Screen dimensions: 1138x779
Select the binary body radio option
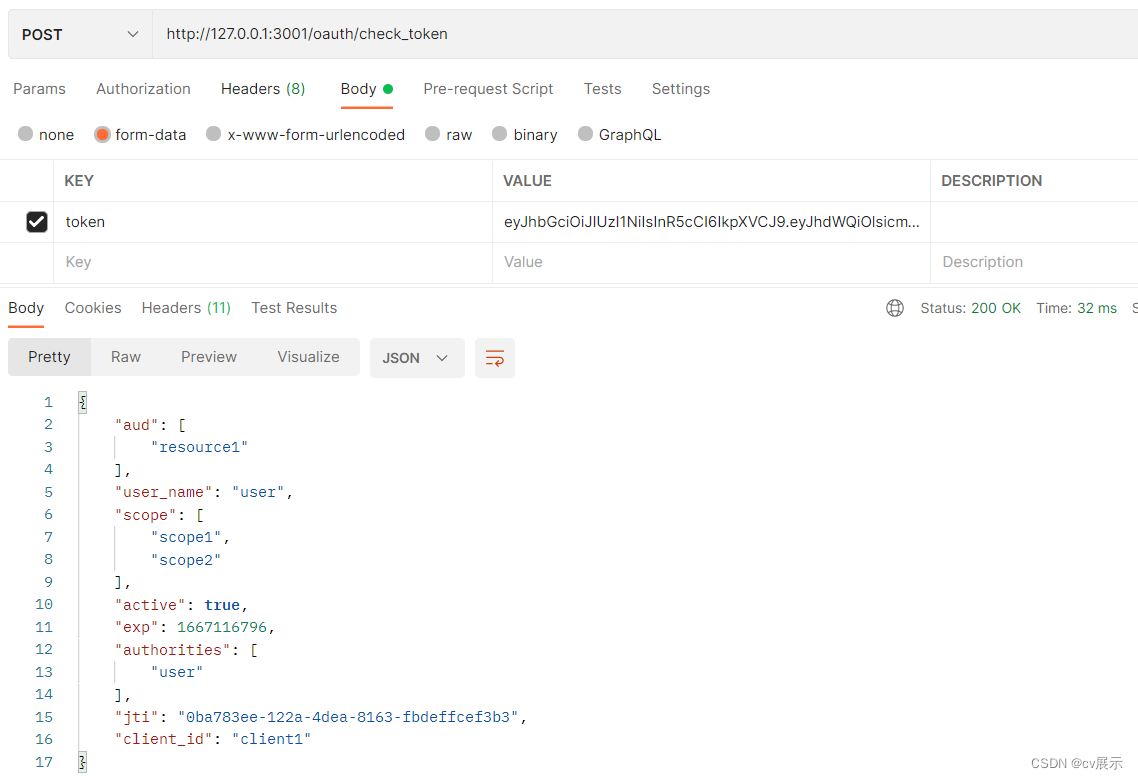500,134
